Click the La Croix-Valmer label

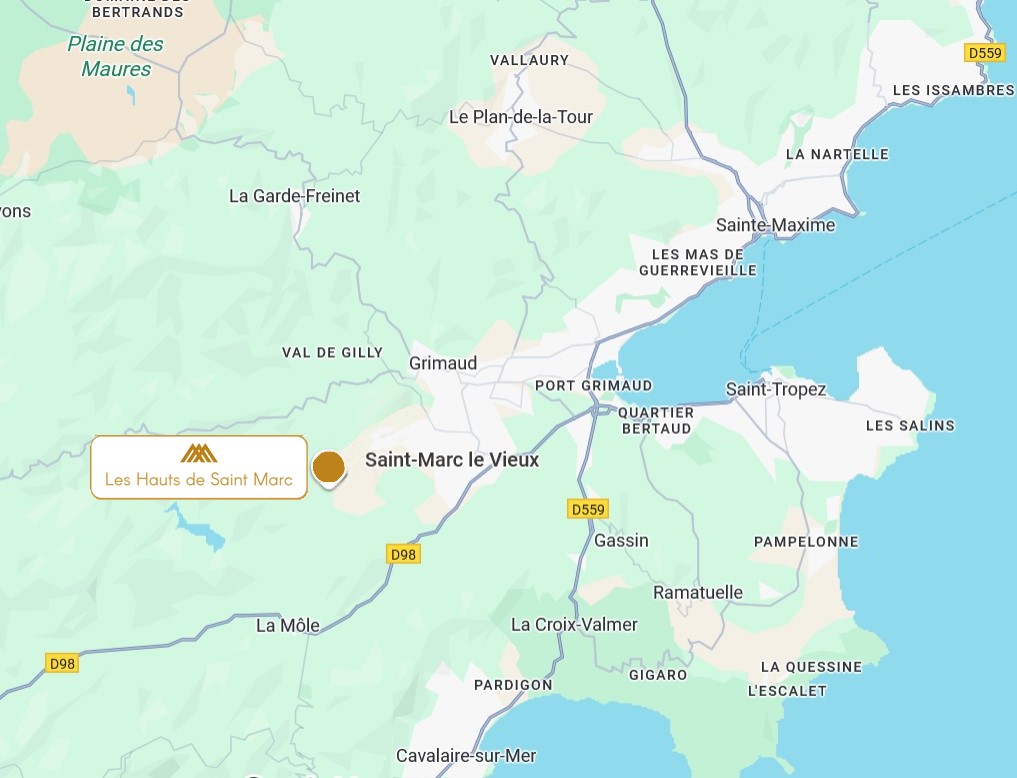574,624
